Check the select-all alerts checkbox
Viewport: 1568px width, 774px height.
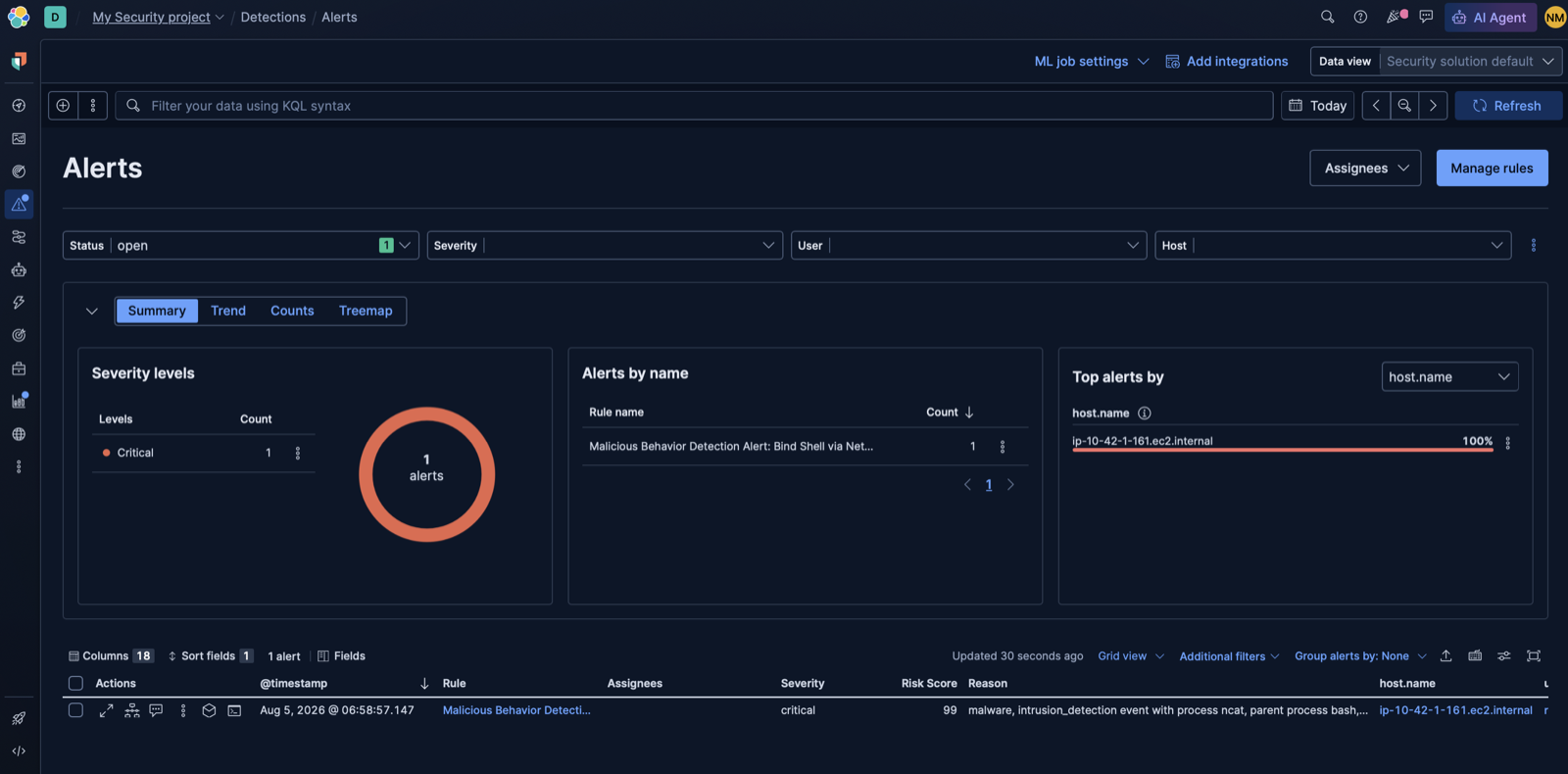75,684
